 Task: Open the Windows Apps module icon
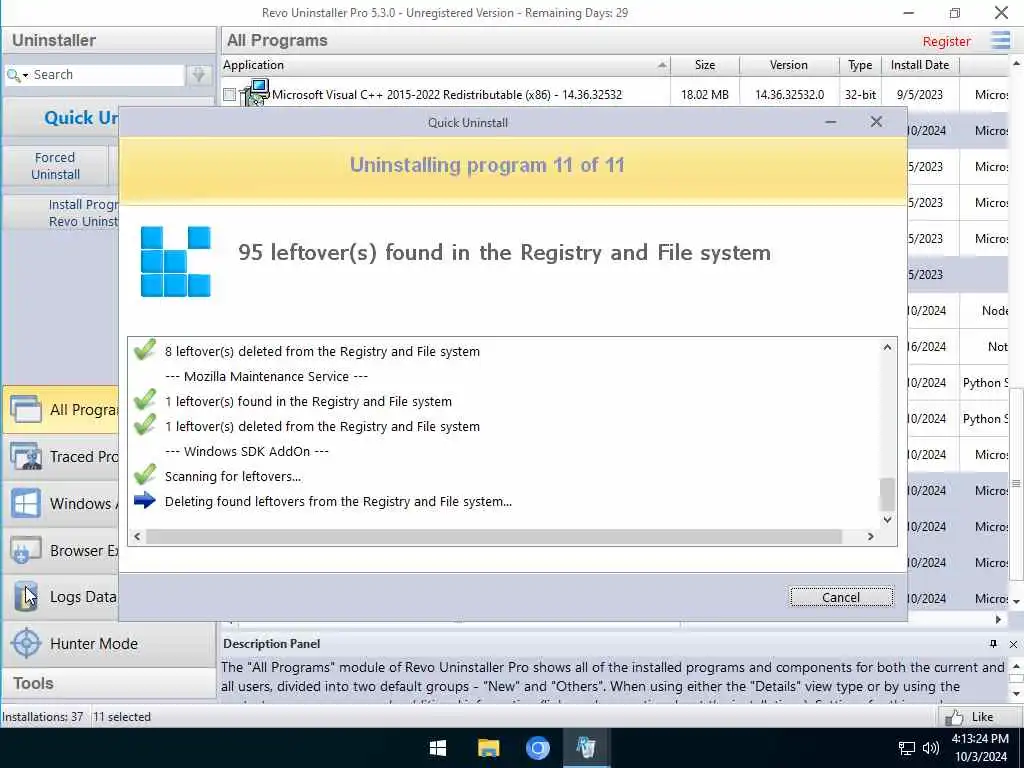25,504
